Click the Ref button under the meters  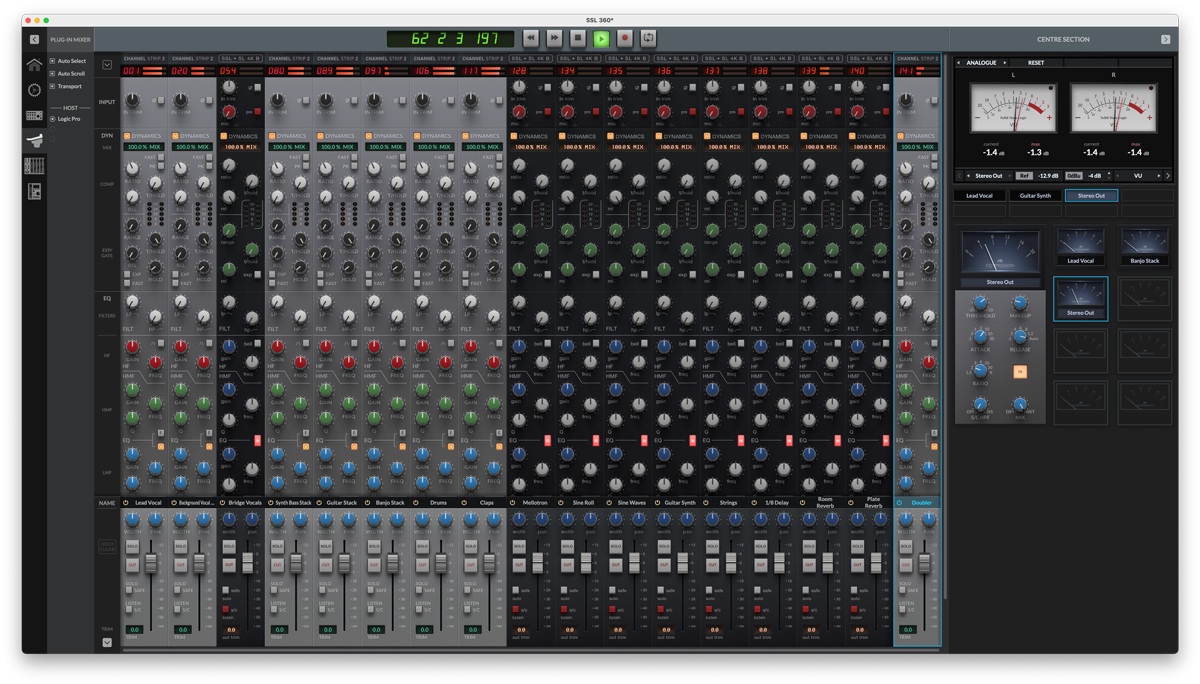point(1024,176)
